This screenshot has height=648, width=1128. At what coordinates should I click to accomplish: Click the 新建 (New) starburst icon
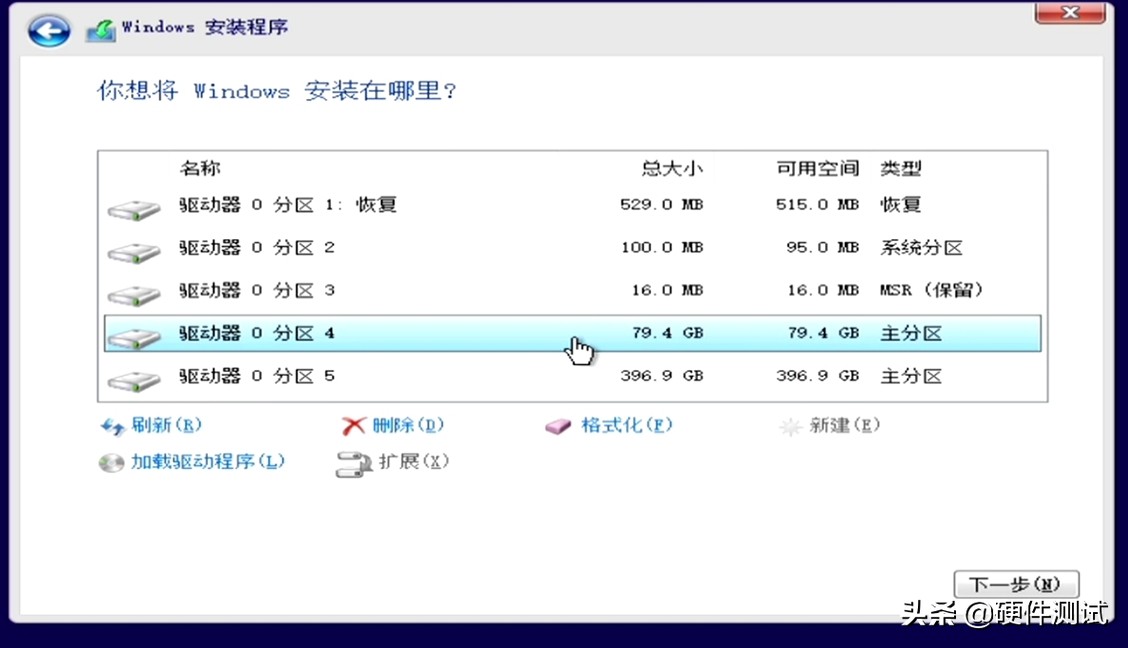pyautogui.click(x=789, y=425)
